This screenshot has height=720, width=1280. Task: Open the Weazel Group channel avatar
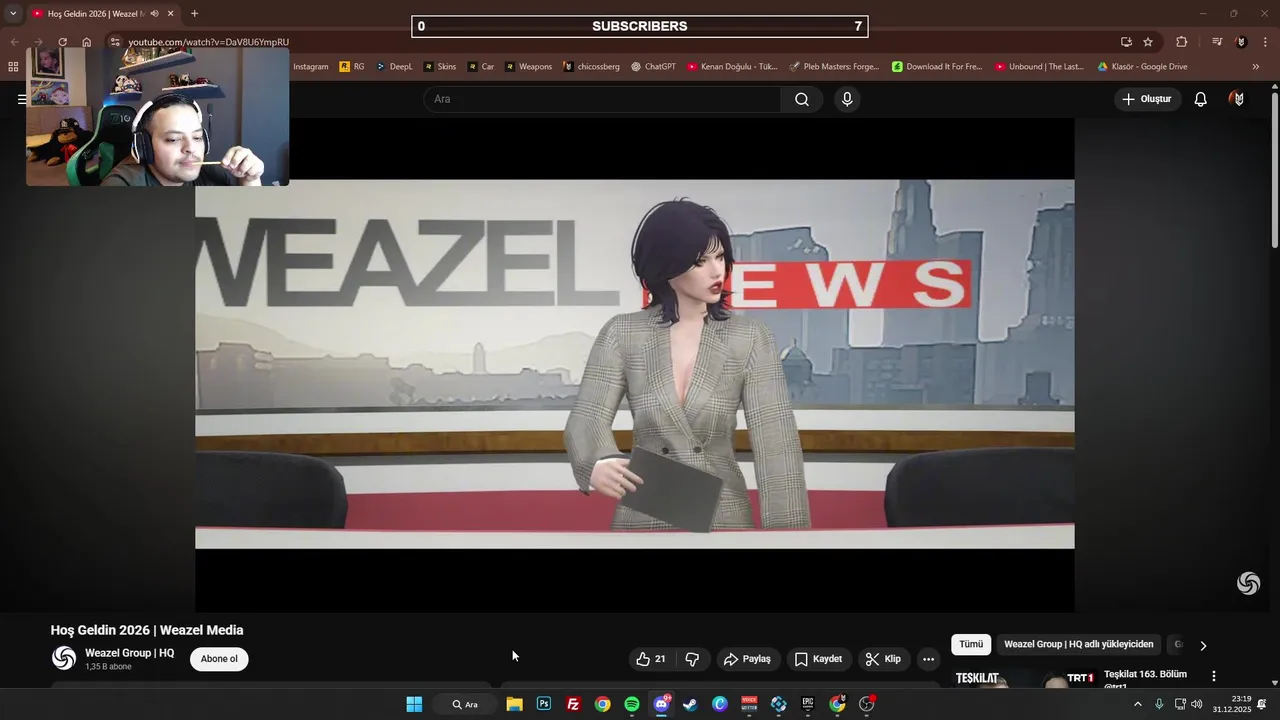64,658
